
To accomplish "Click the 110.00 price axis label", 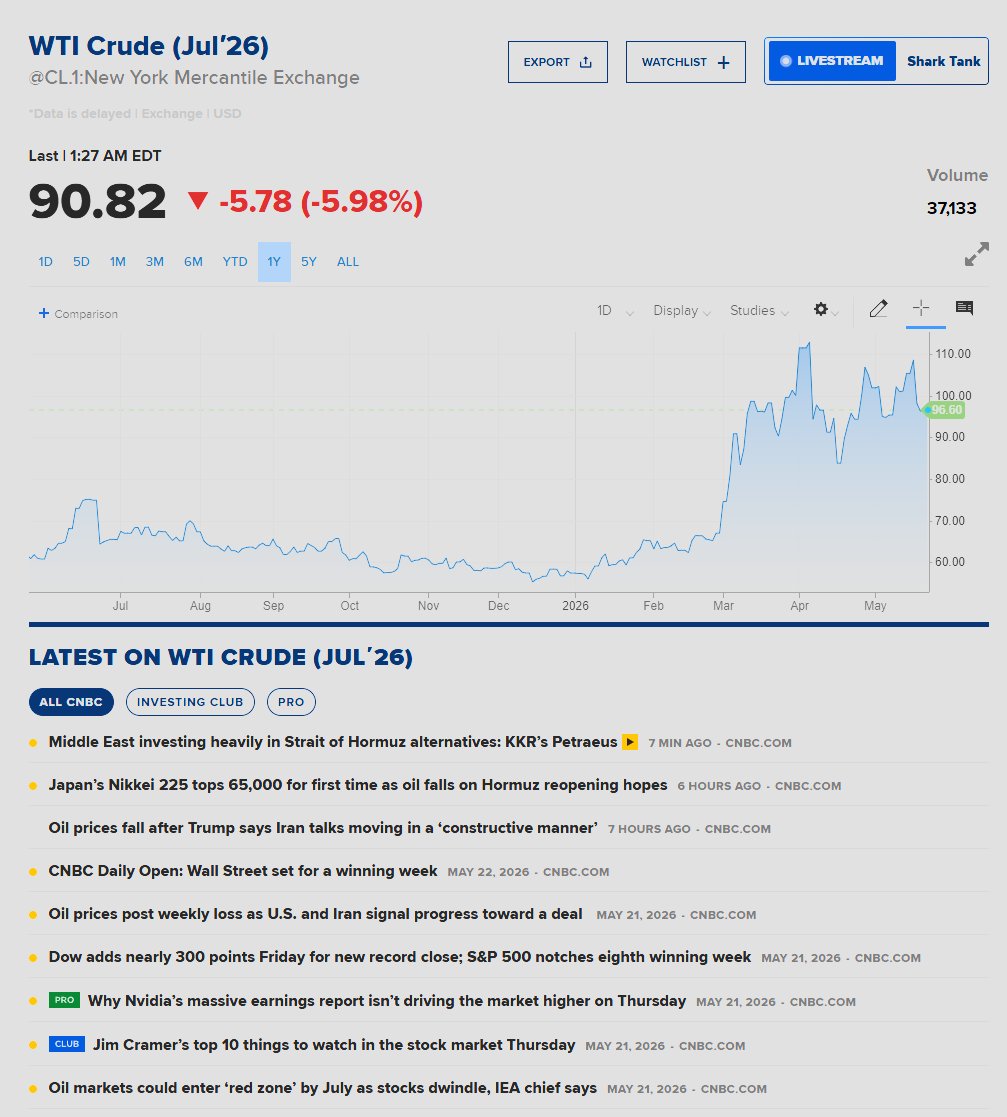I will click(x=953, y=353).
